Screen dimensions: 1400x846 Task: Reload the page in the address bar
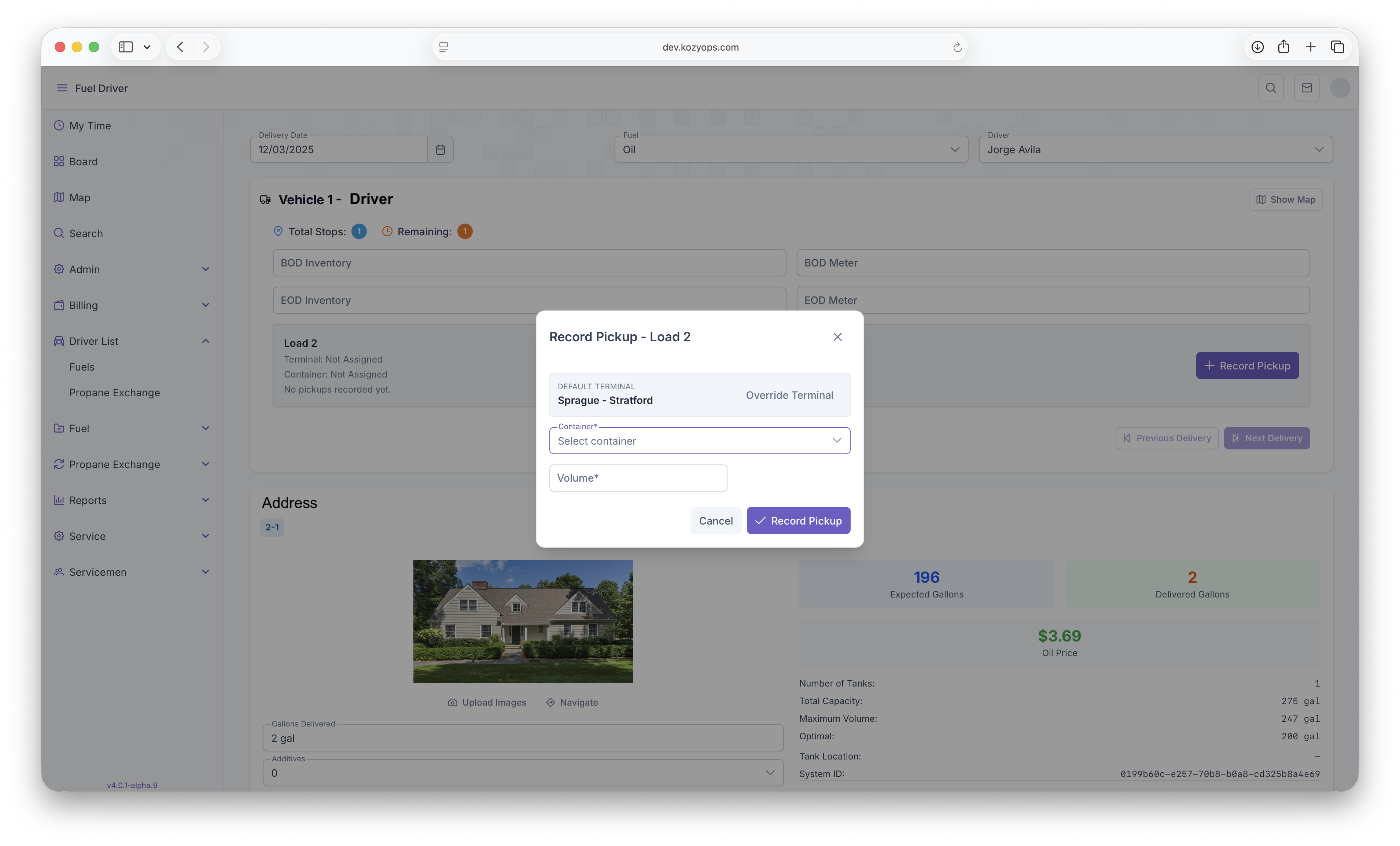[957, 47]
